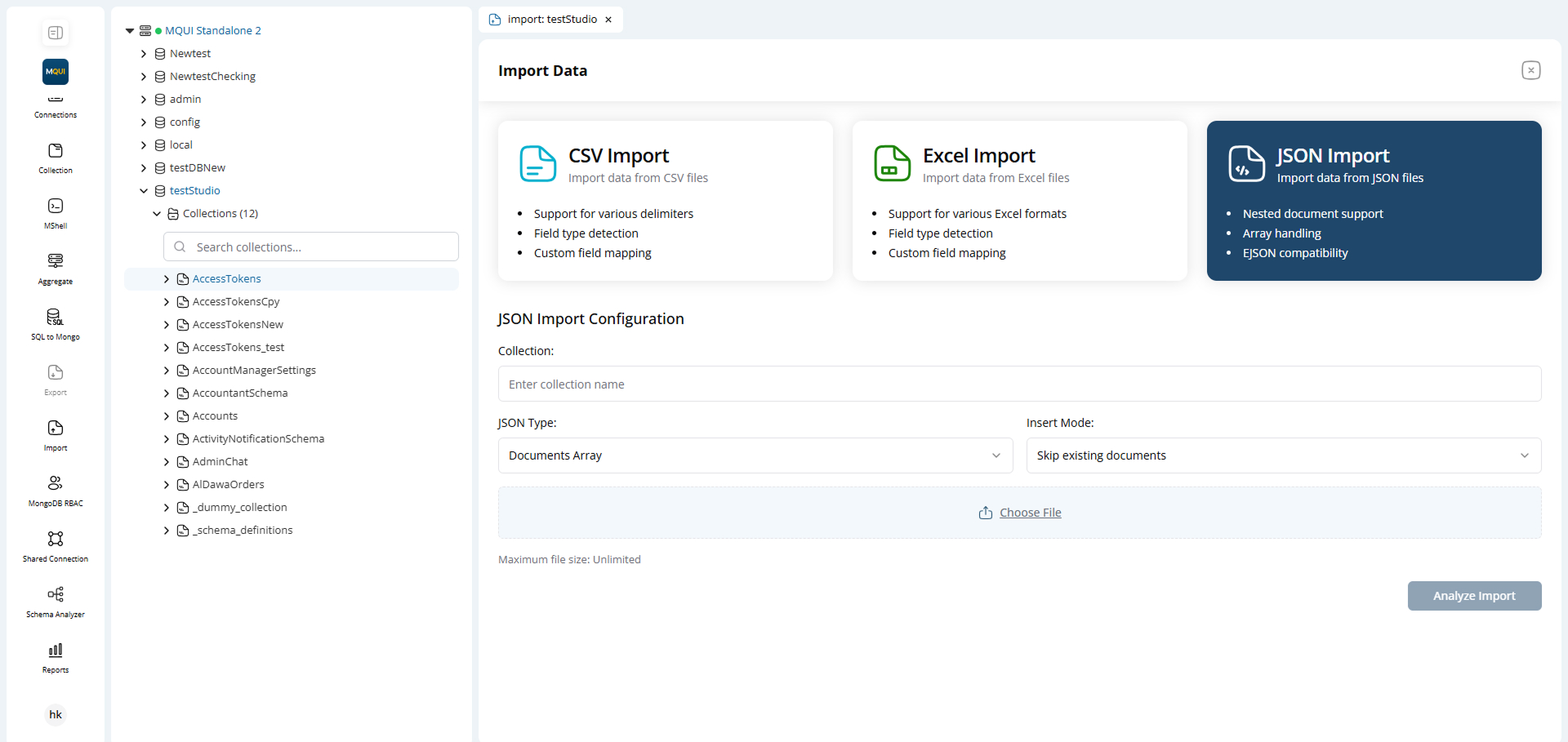This screenshot has height=742, width=1568.
Task: Open the Reports section
Action: point(55,655)
